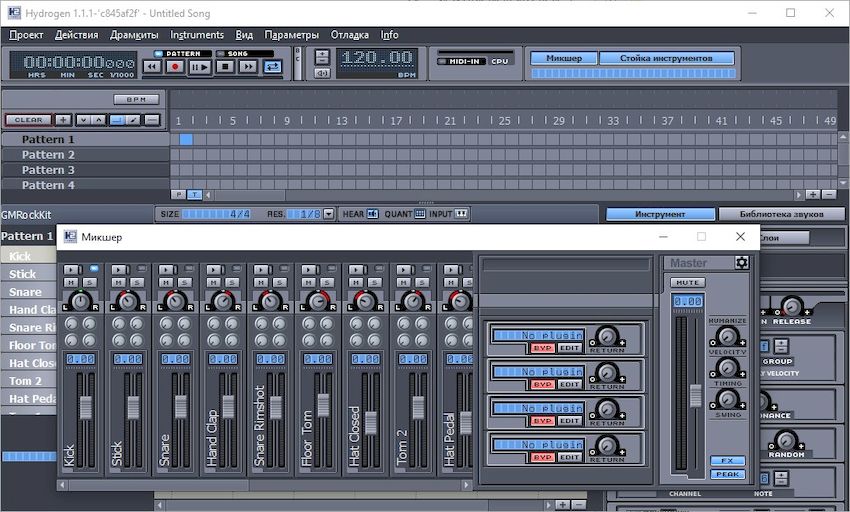Click the CLEAR song button
The width and height of the screenshot is (850, 512).
click(29, 120)
